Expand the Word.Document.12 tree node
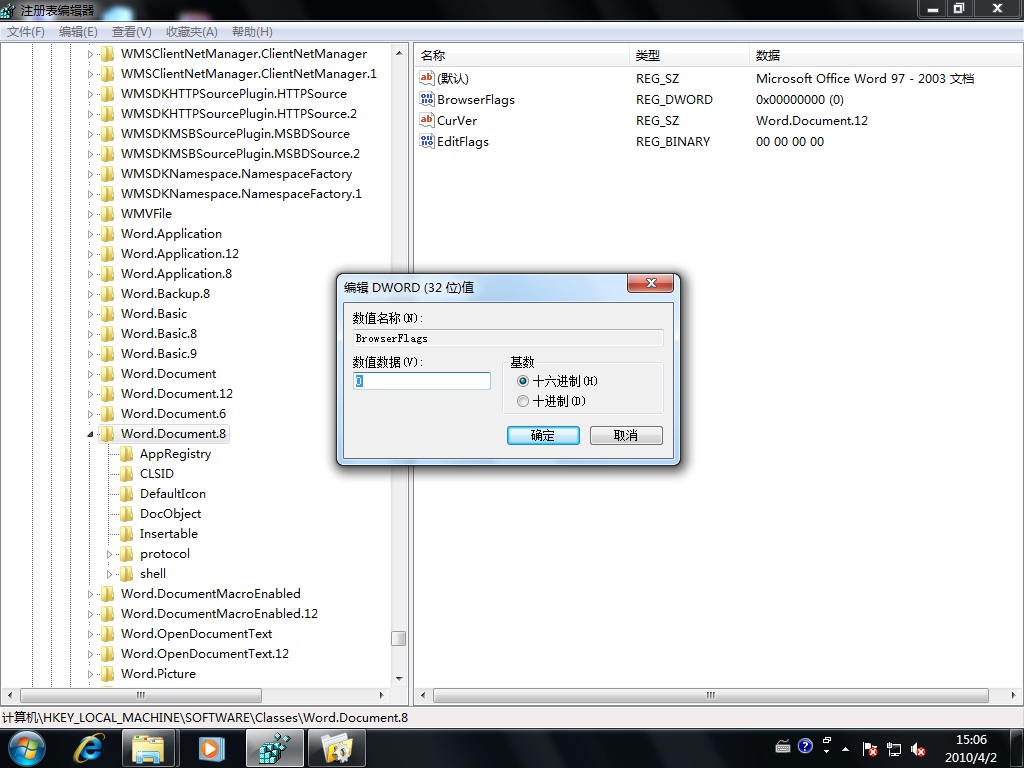This screenshot has height=768, width=1024. click(90, 394)
